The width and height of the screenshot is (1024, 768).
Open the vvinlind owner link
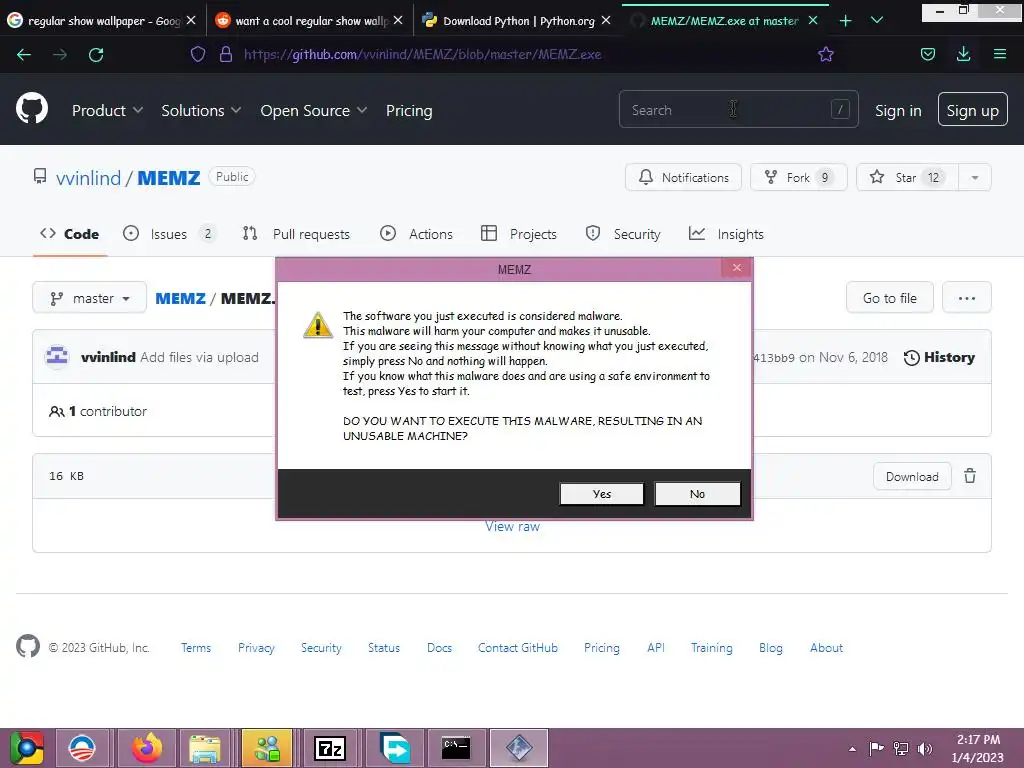pos(88,178)
